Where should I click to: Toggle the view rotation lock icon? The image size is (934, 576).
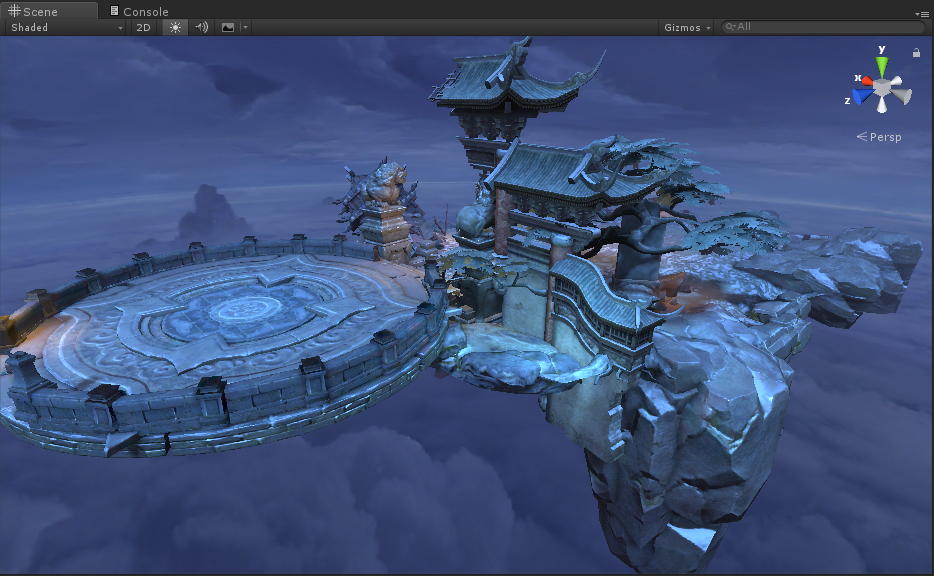916,52
